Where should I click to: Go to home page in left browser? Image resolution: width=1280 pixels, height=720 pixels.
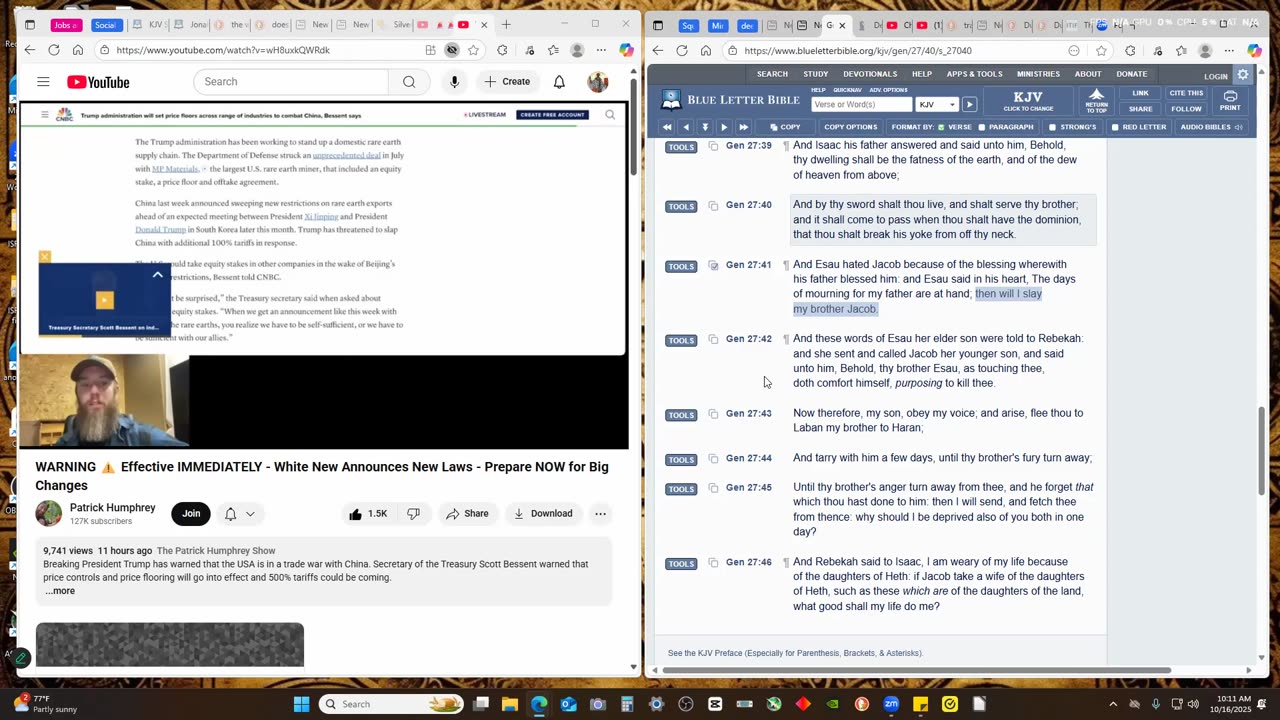point(78,50)
